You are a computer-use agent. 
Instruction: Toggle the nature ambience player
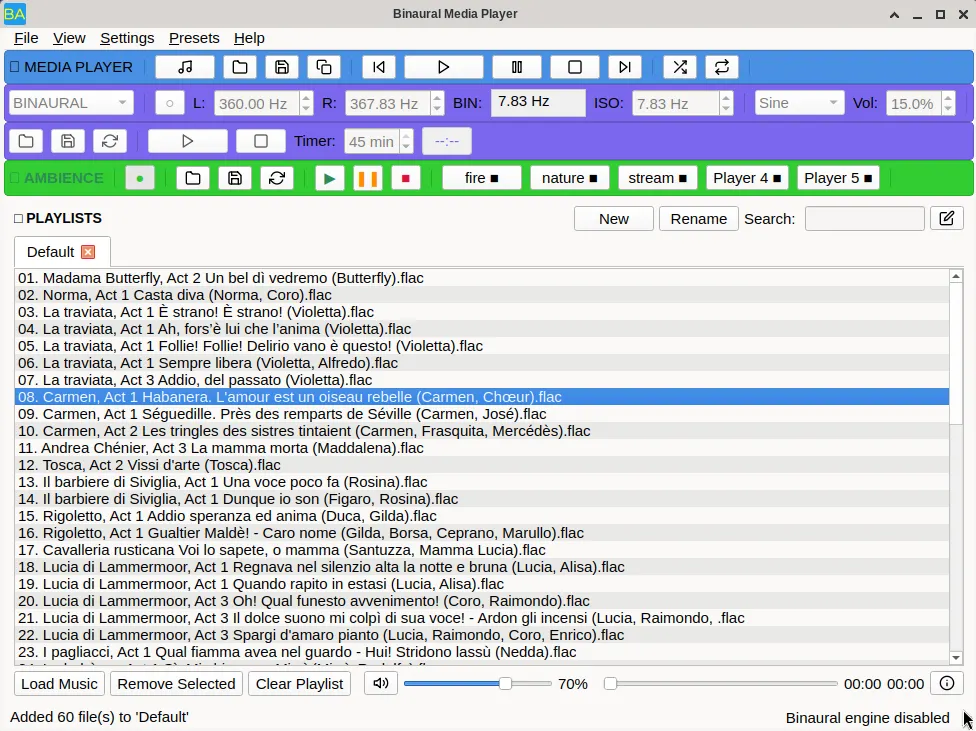(570, 178)
